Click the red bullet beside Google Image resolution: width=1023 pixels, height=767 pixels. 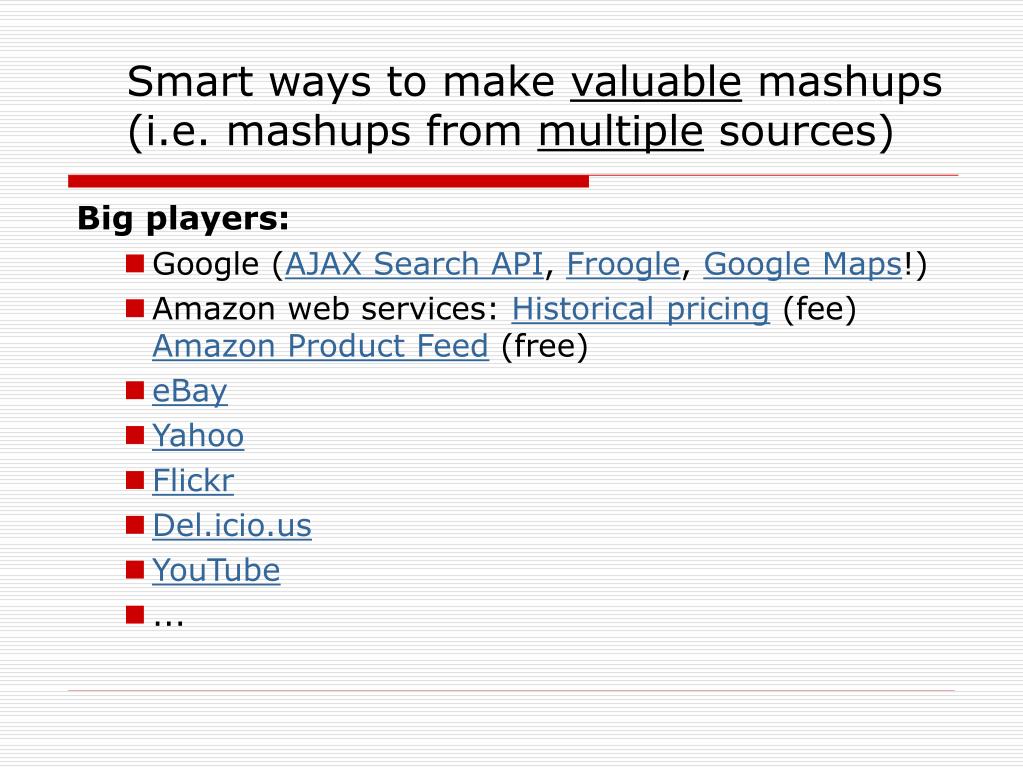135,263
